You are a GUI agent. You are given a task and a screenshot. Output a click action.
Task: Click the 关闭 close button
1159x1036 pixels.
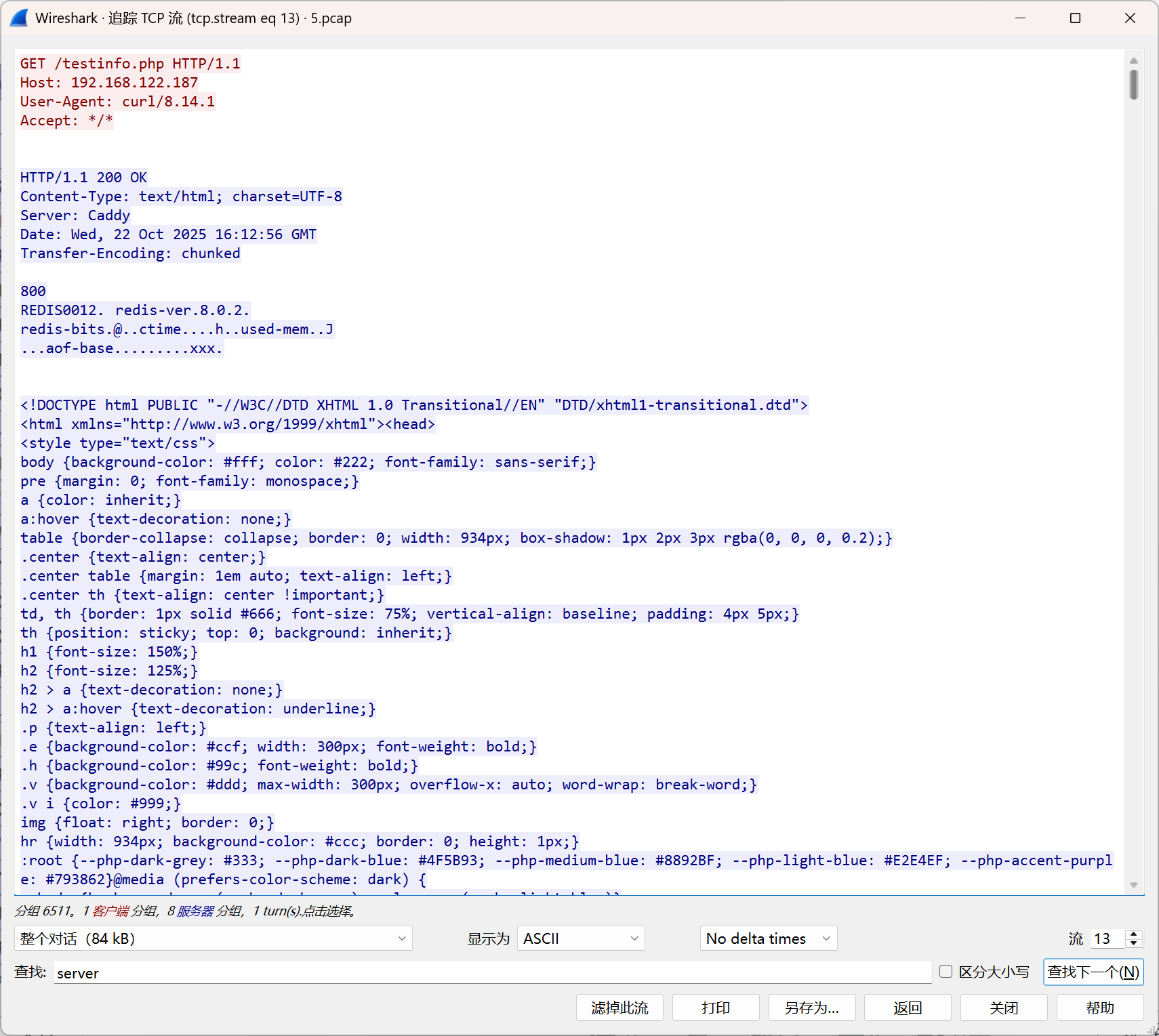1004,1008
